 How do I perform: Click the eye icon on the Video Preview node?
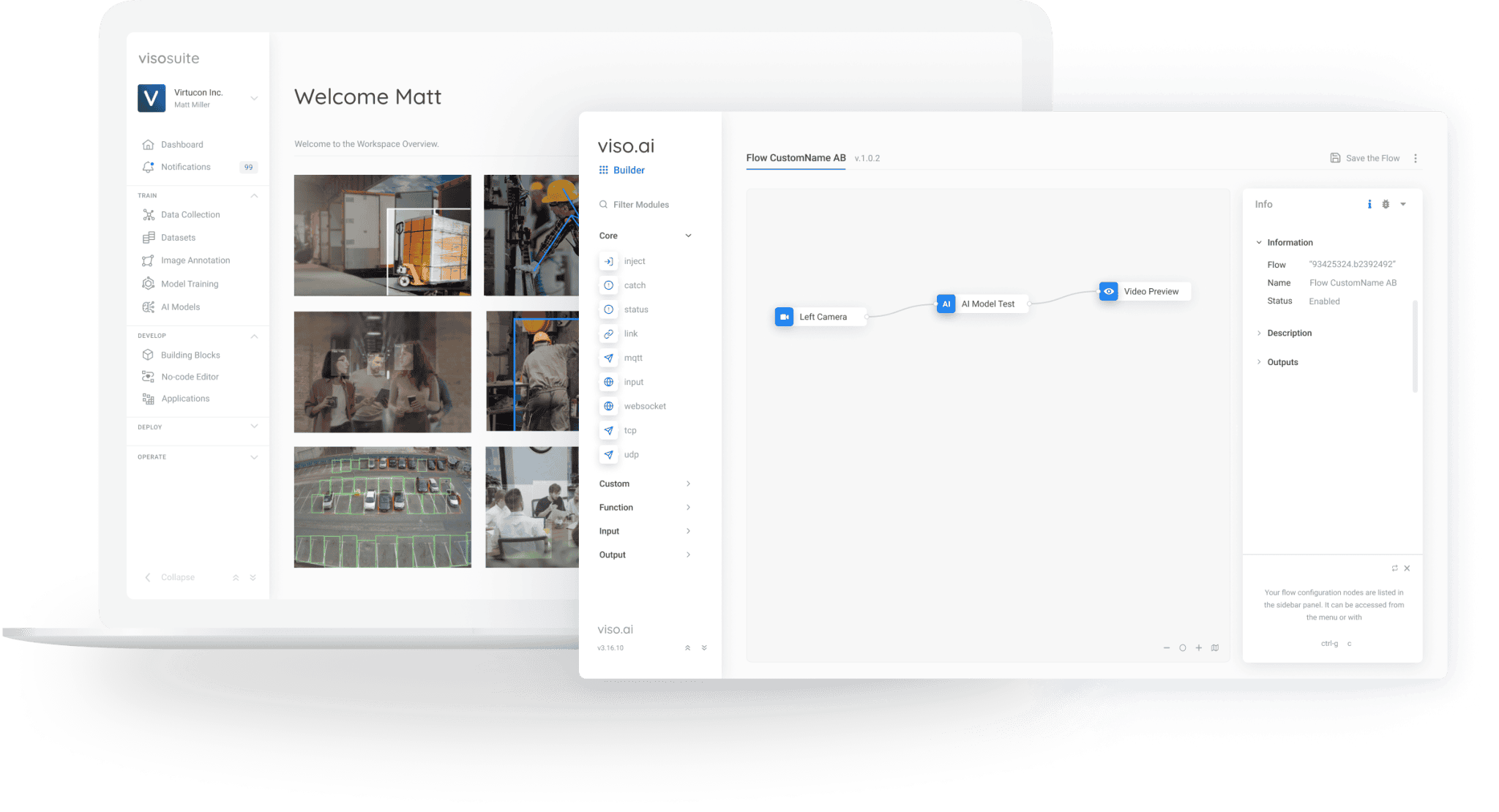1108,291
